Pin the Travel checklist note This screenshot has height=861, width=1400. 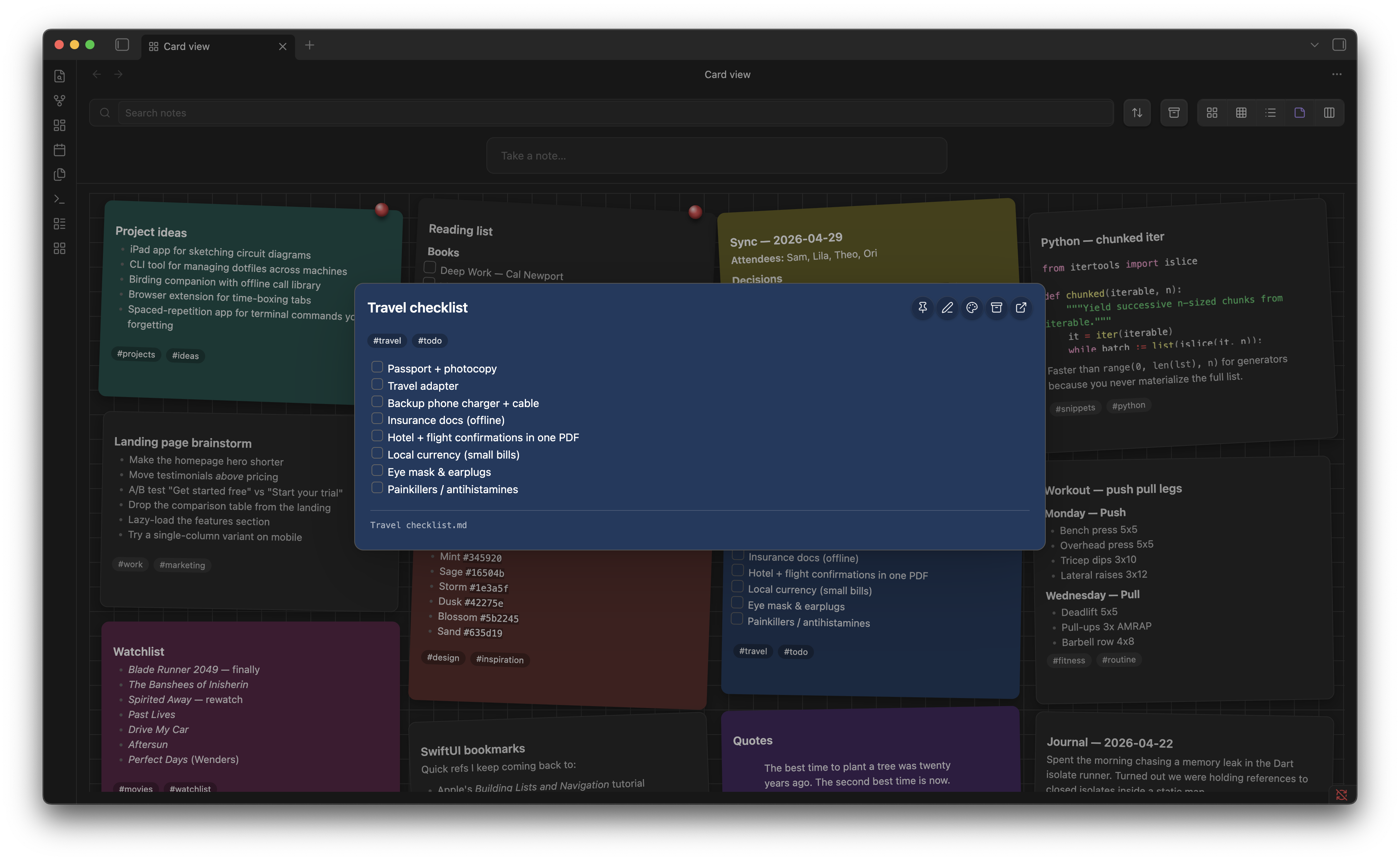922,307
